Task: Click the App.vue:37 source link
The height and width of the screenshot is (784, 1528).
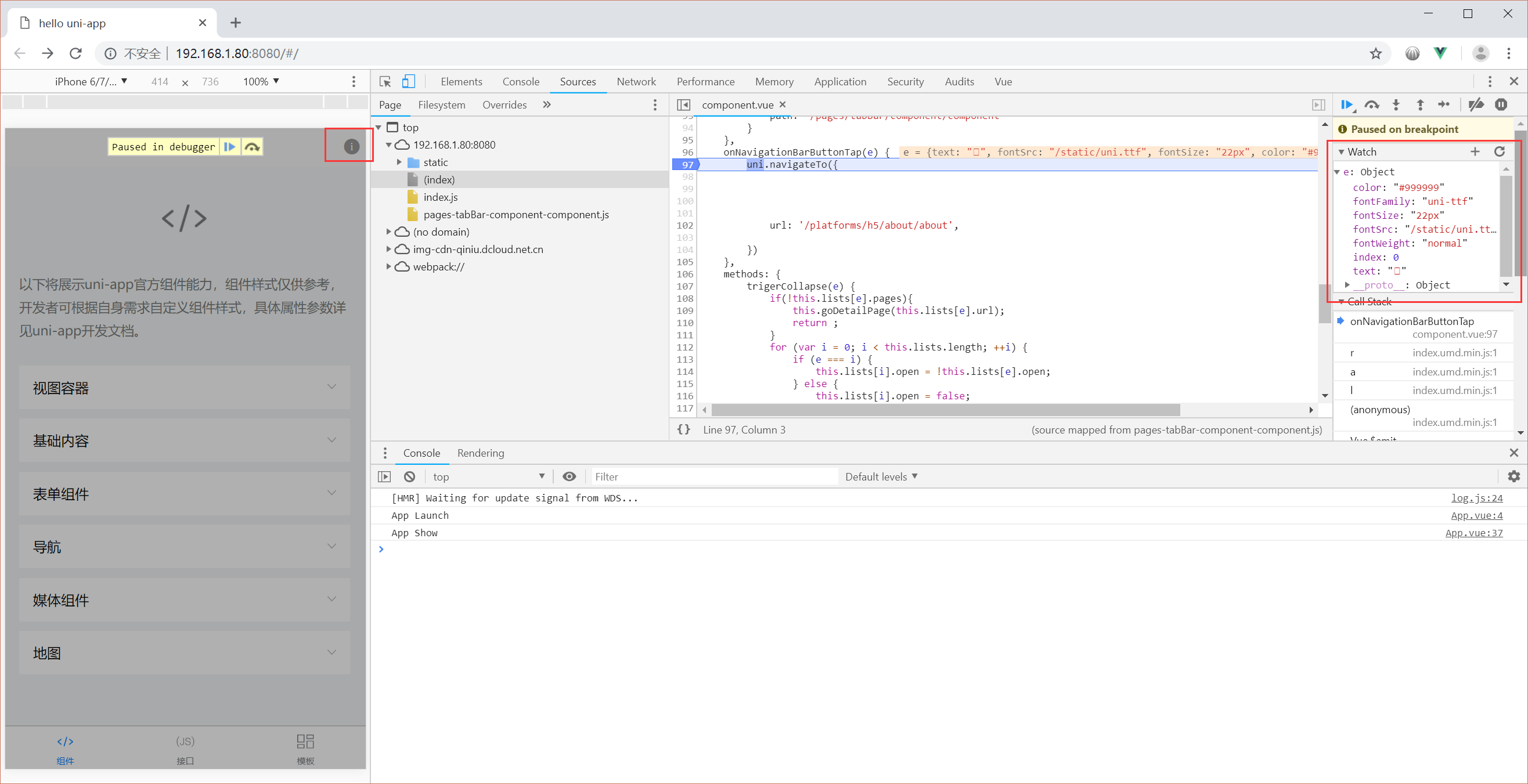Action: [x=1473, y=533]
